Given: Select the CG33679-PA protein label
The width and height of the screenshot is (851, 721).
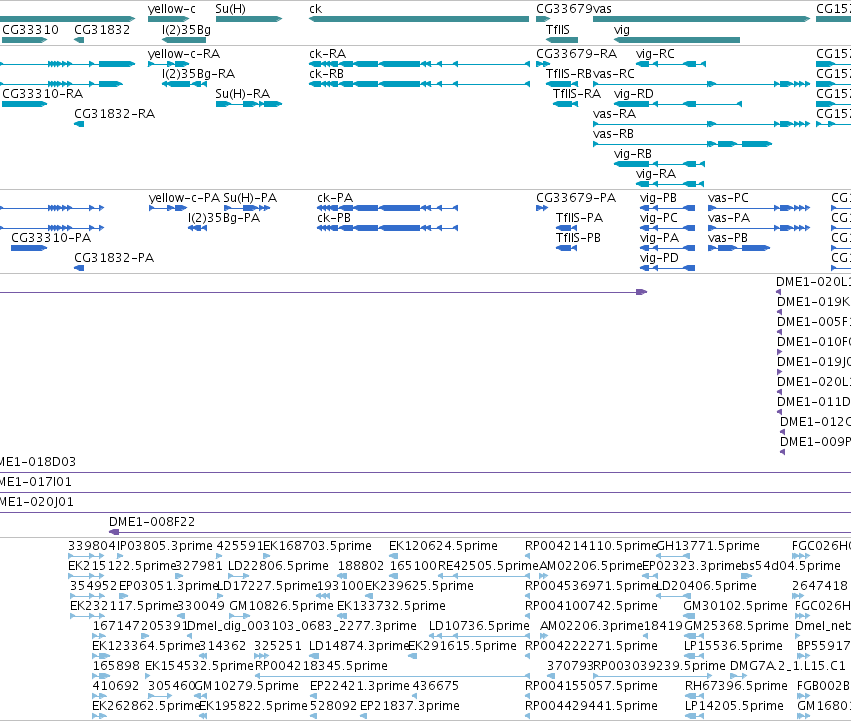Looking at the screenshot, I should point(576,198).
